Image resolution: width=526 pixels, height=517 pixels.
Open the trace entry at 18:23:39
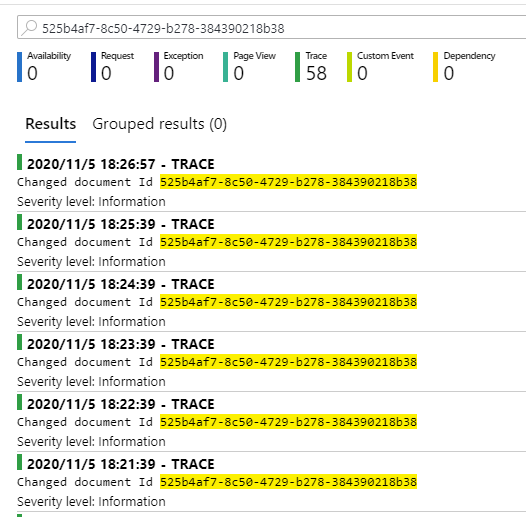click(x=121, y=345)
